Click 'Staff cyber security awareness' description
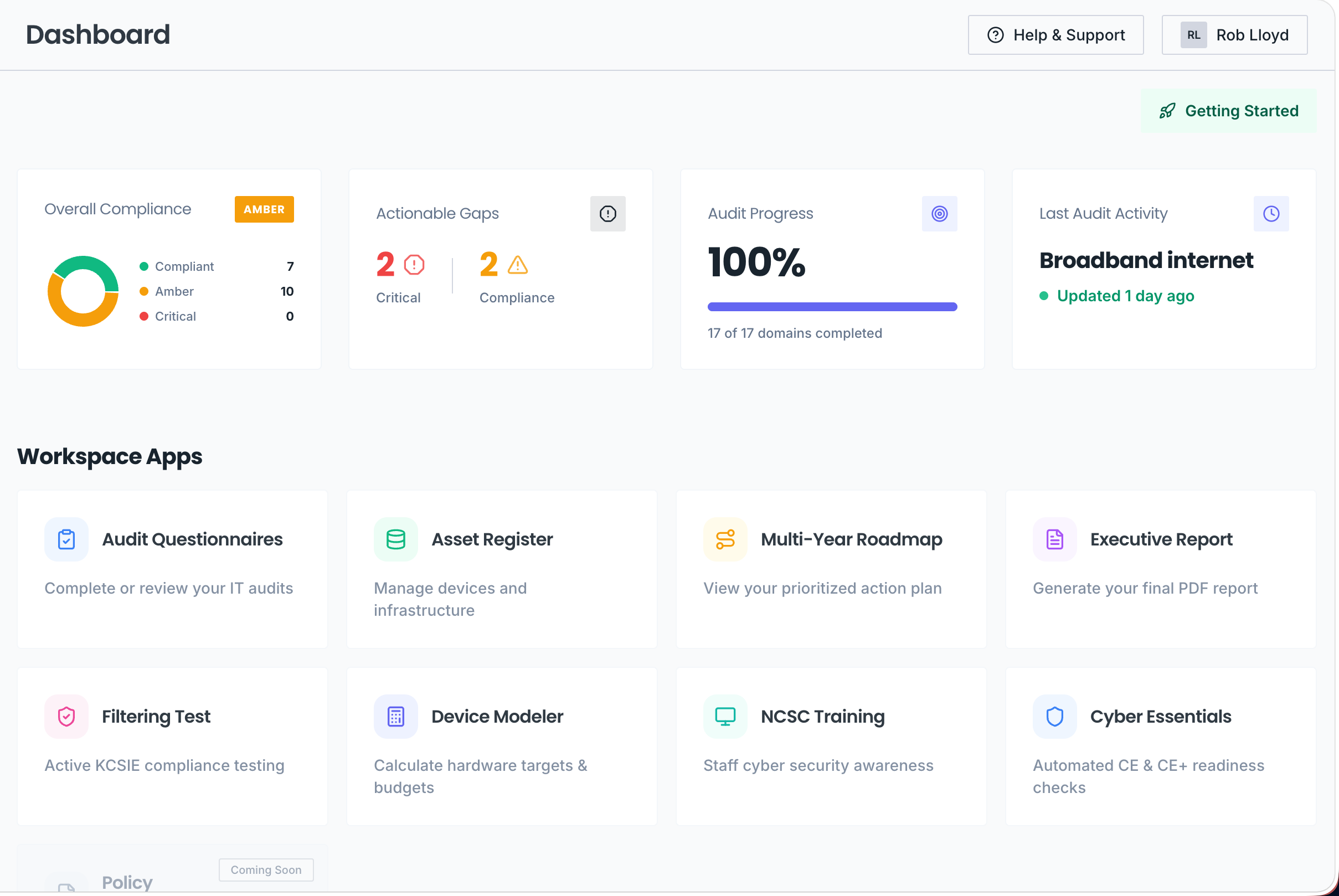 (x=818, y=765)
